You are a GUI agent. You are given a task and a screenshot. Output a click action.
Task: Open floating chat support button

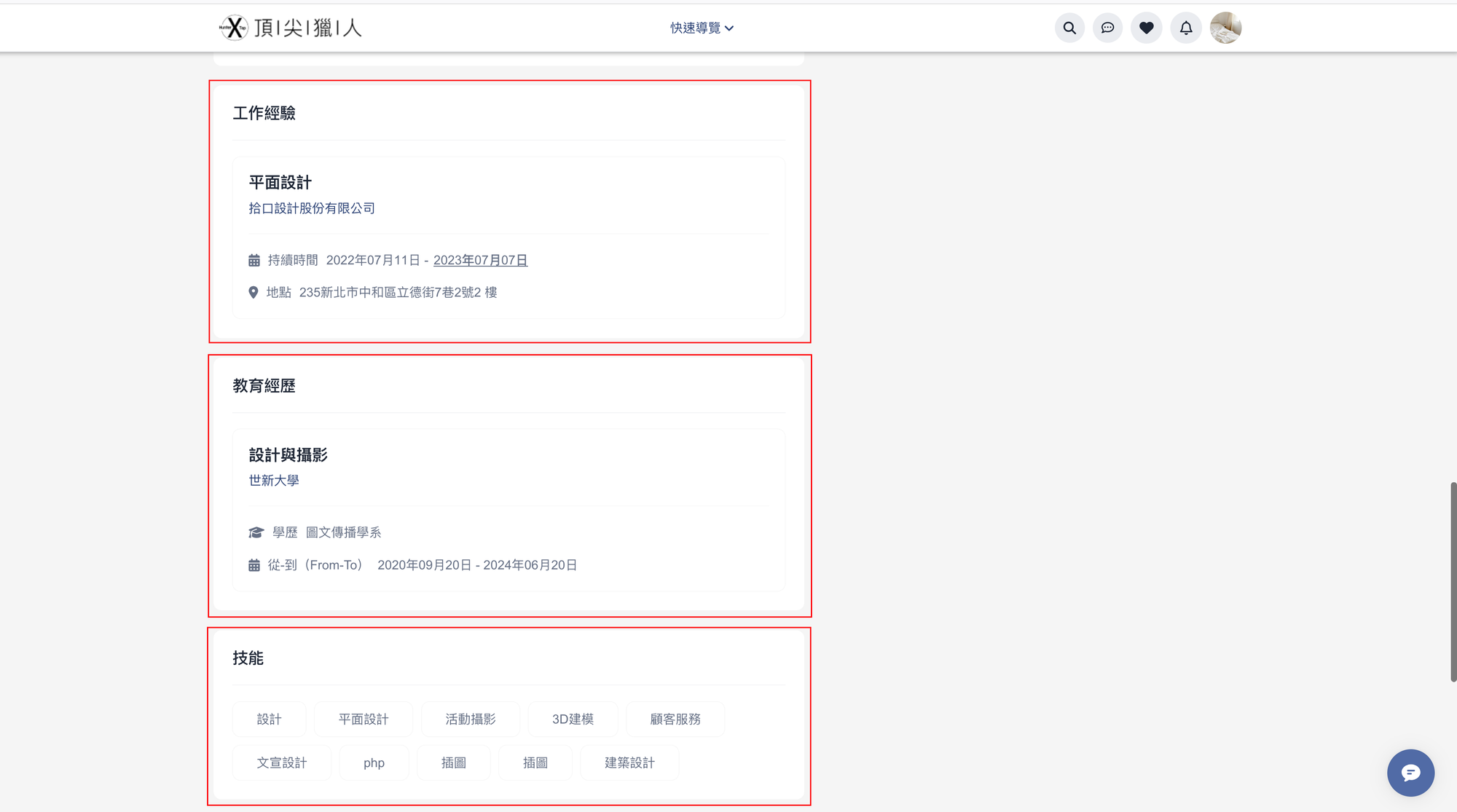click(x=1410, y=772)
